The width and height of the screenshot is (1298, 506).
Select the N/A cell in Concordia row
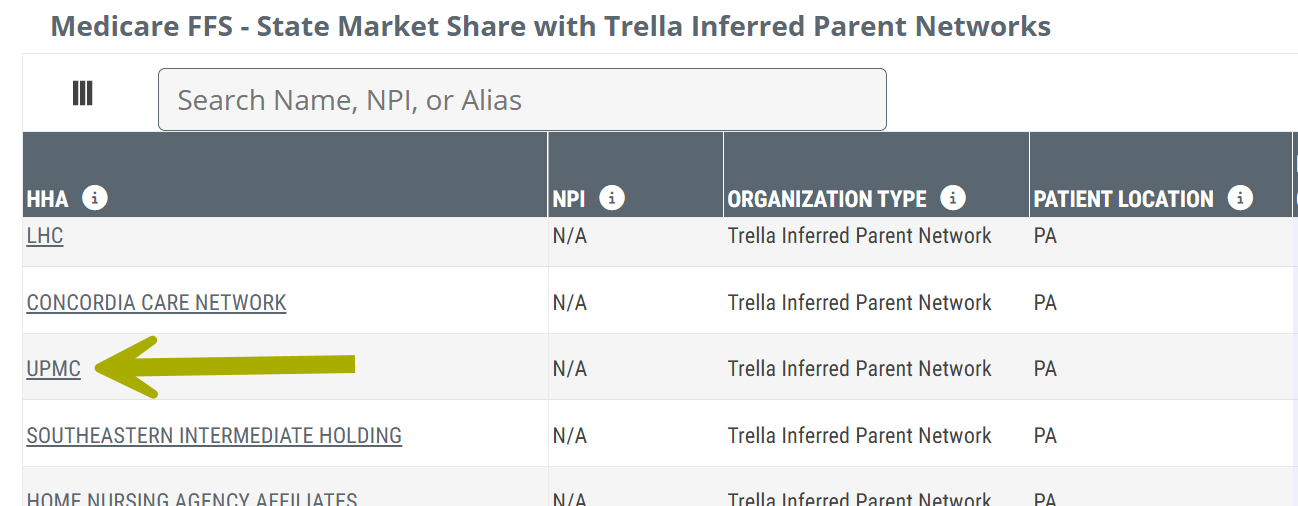pos(570,302)
